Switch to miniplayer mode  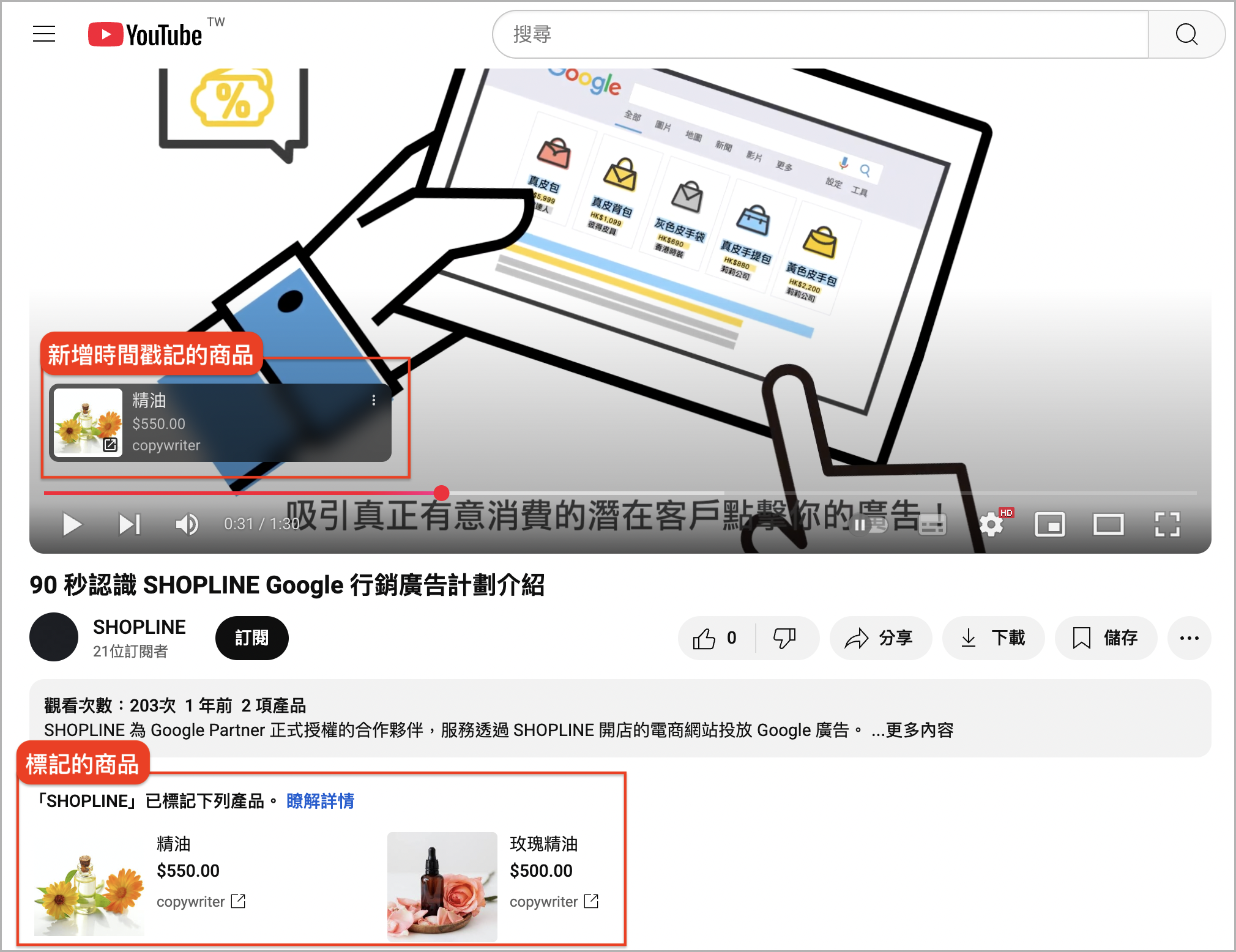[x=1050, y=524]
